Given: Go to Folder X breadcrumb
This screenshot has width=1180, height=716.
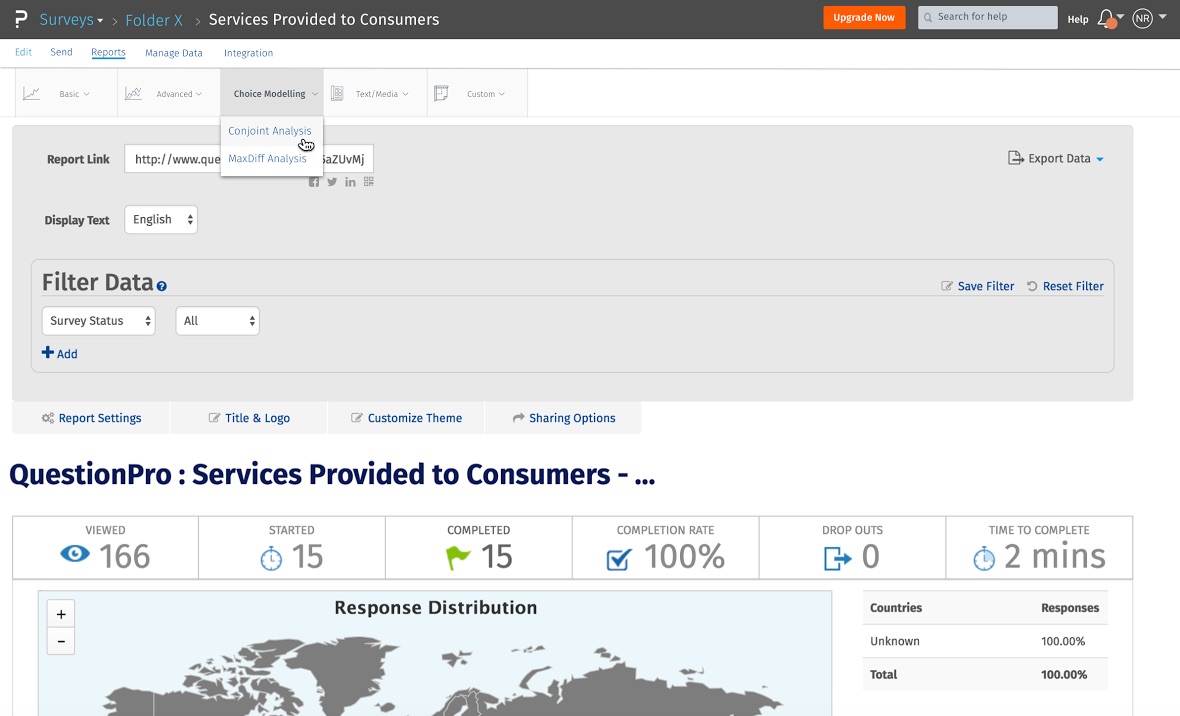Looking at the screenshot, I should point(154,20).
